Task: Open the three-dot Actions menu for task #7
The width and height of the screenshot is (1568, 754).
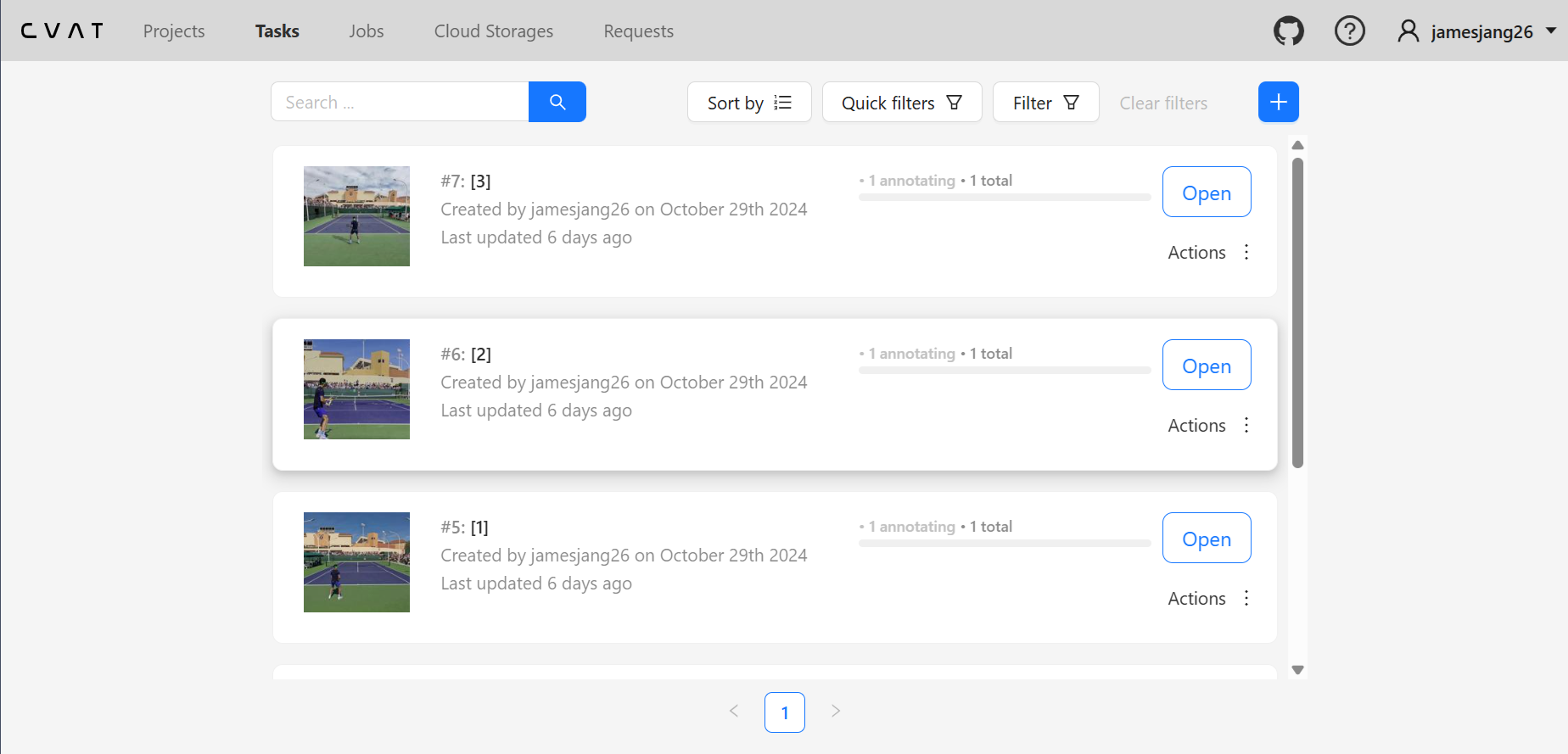Action: 1246,253
